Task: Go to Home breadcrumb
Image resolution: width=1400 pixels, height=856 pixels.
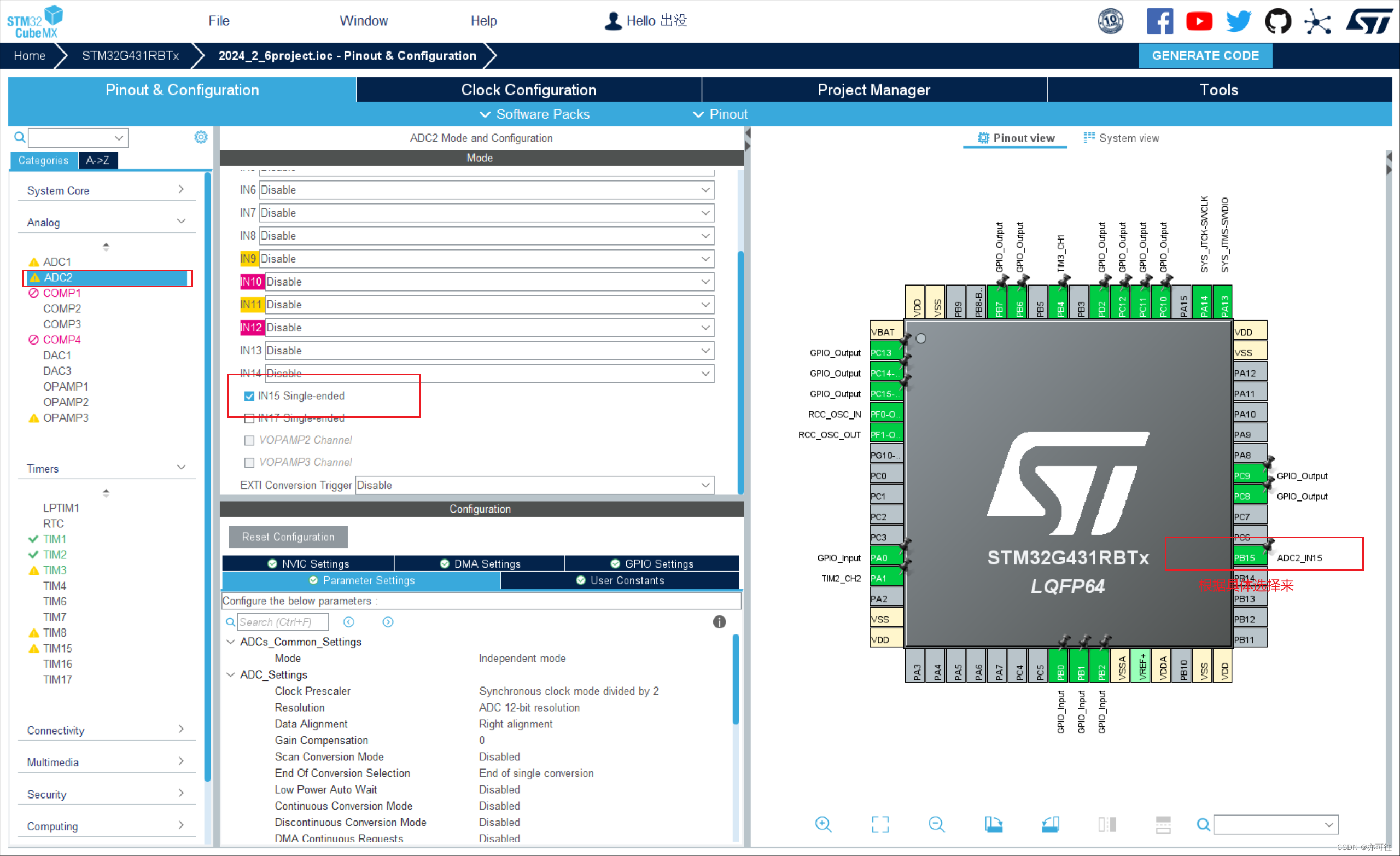Action: click(x=30, y=56)
